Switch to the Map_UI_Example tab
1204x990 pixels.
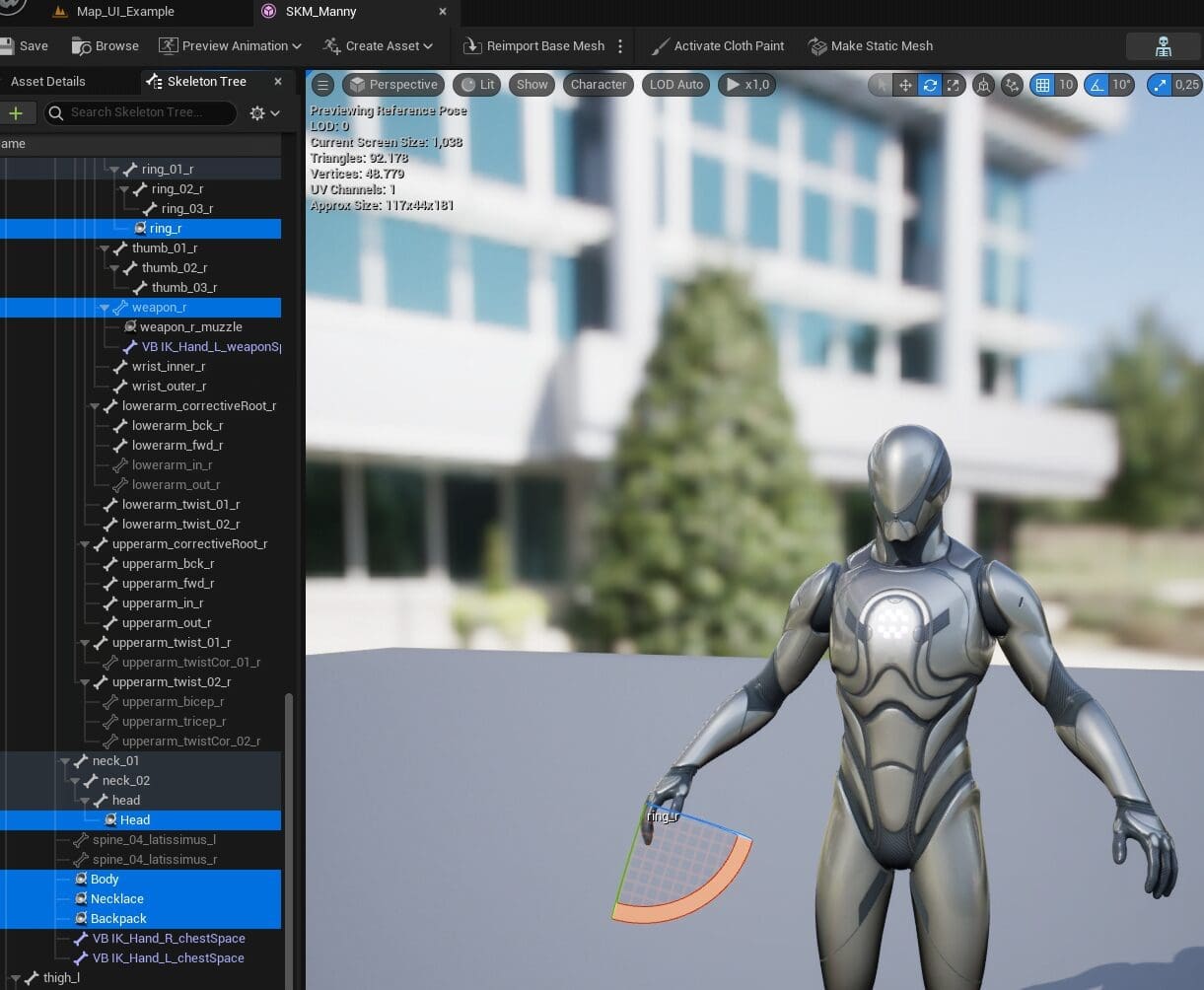tap(124, 12)
